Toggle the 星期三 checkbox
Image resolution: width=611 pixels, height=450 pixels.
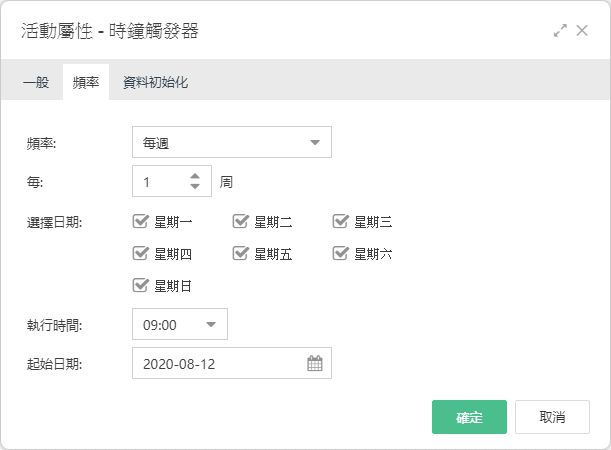[x=340, y=221]
